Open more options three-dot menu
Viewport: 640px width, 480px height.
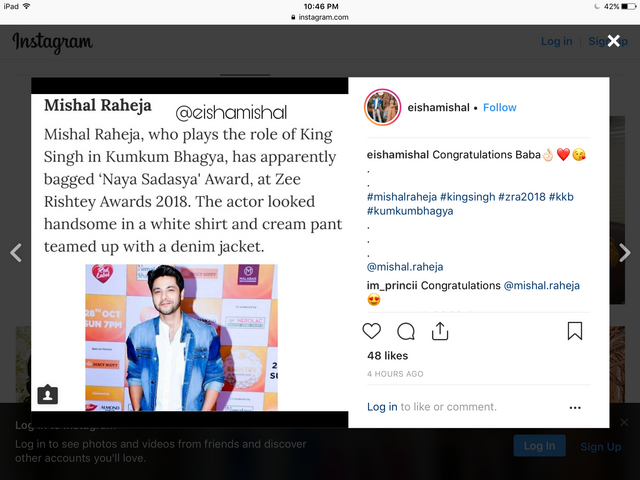(x=575, y=407)
